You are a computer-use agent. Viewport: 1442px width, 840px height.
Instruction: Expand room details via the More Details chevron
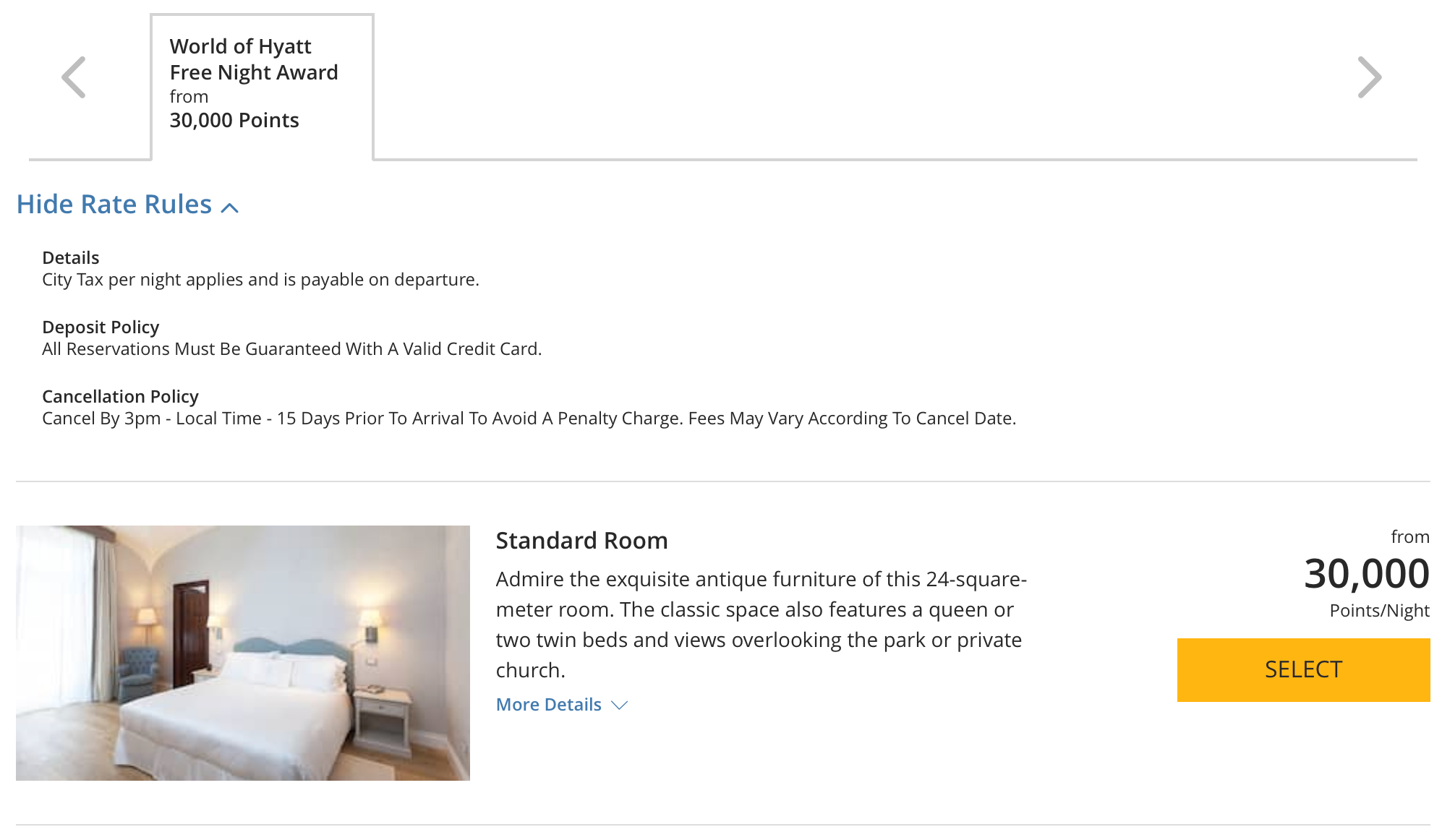tap(620, 706)
